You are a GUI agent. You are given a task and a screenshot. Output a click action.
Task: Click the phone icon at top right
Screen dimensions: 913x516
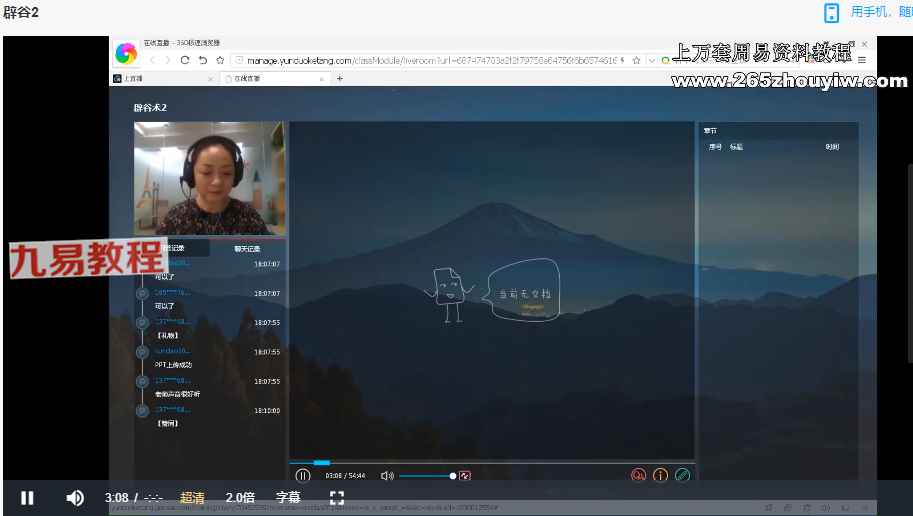point(831,12)
